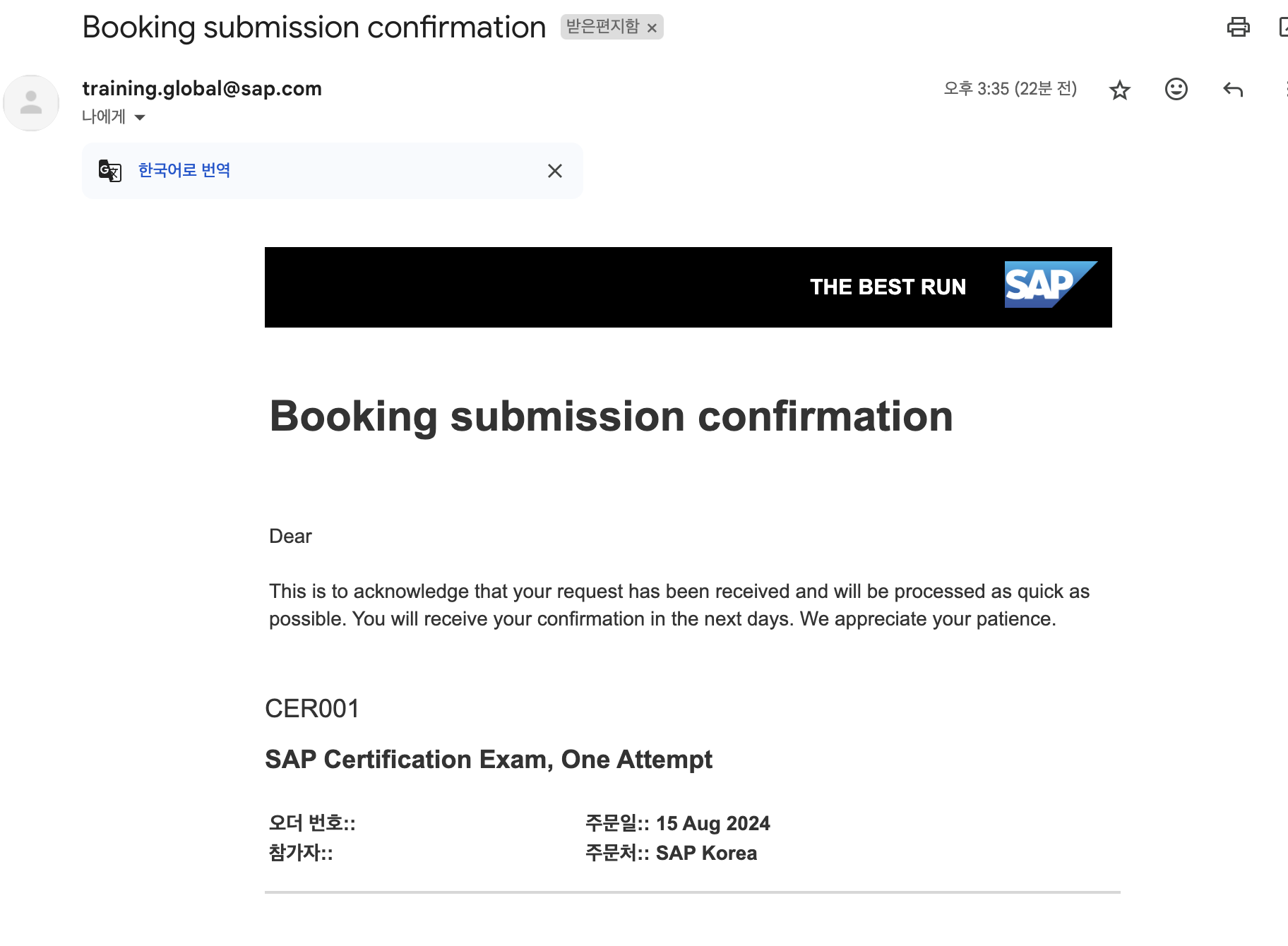
Task: Click the SAP Certification Exam, One Attempt title
Action: [x=489, y=760]
